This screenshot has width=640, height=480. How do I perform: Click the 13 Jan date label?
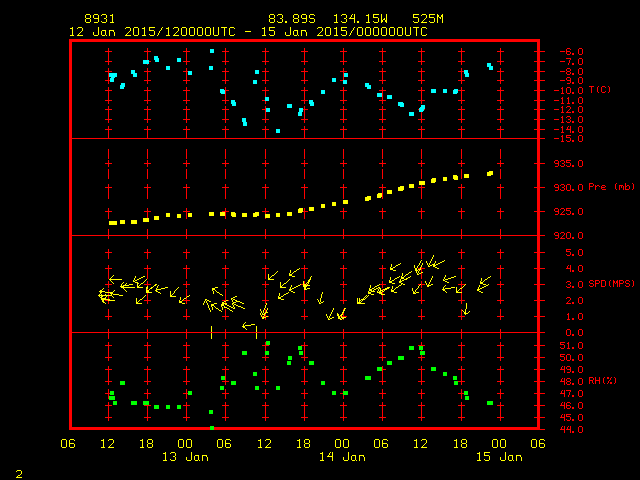tap(185, 457)
